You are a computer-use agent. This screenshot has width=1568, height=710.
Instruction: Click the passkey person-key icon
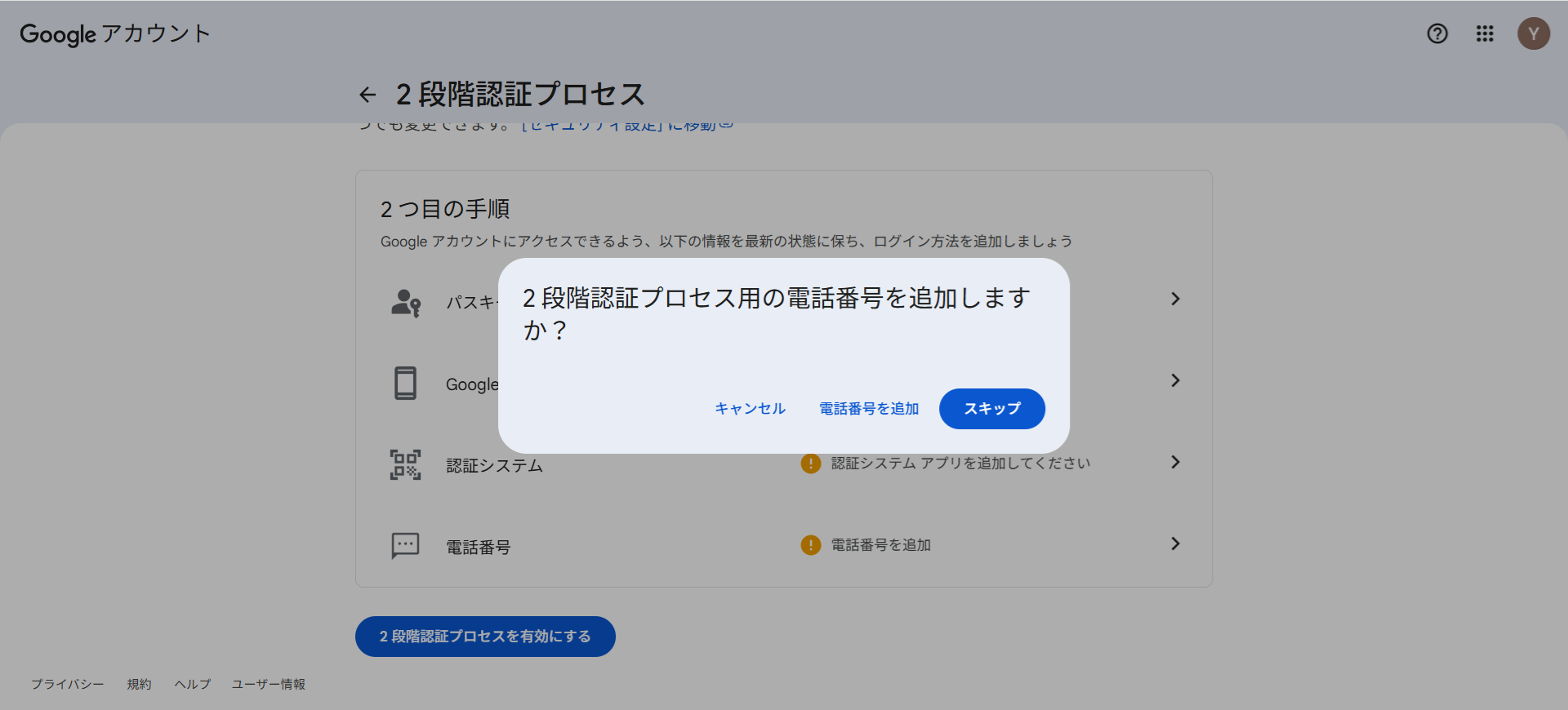click(406, 302)
